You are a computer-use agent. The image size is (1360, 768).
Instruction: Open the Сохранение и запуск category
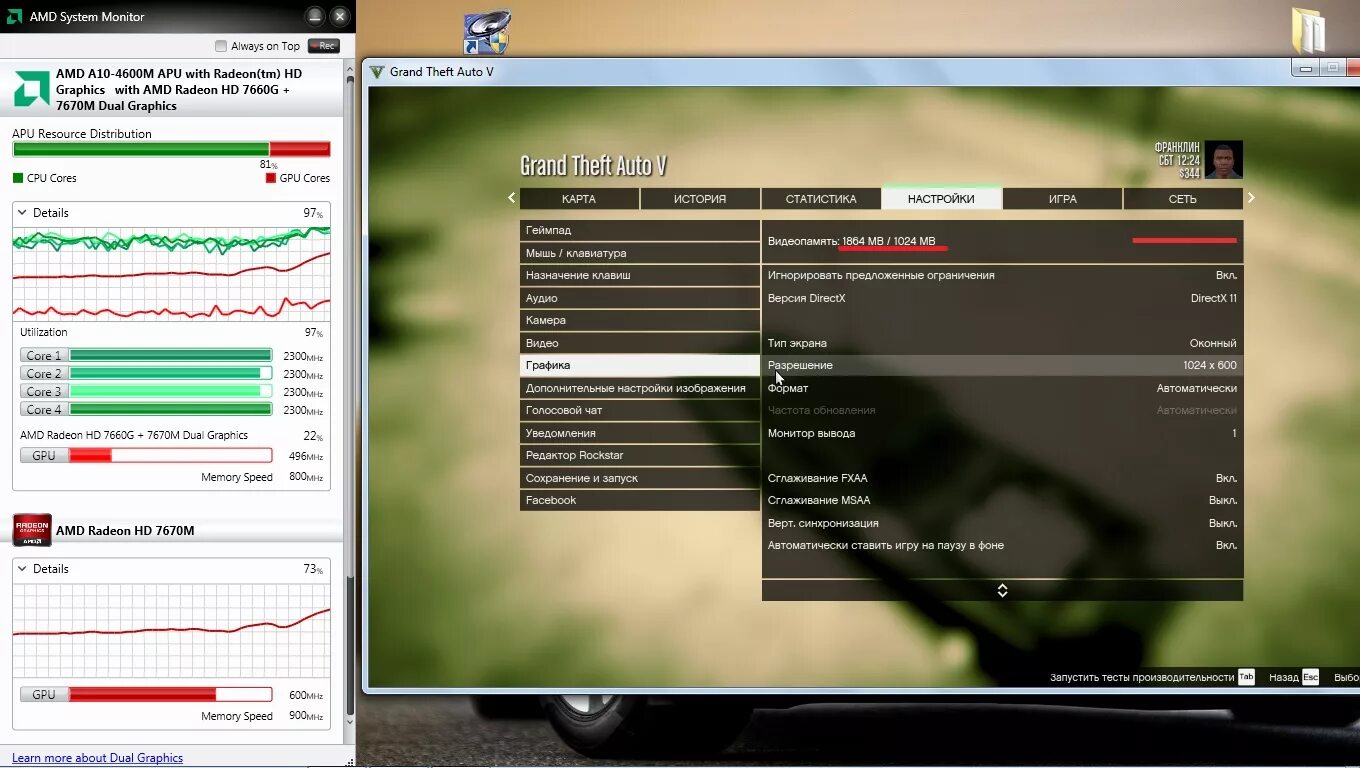[x=640, y=478]
